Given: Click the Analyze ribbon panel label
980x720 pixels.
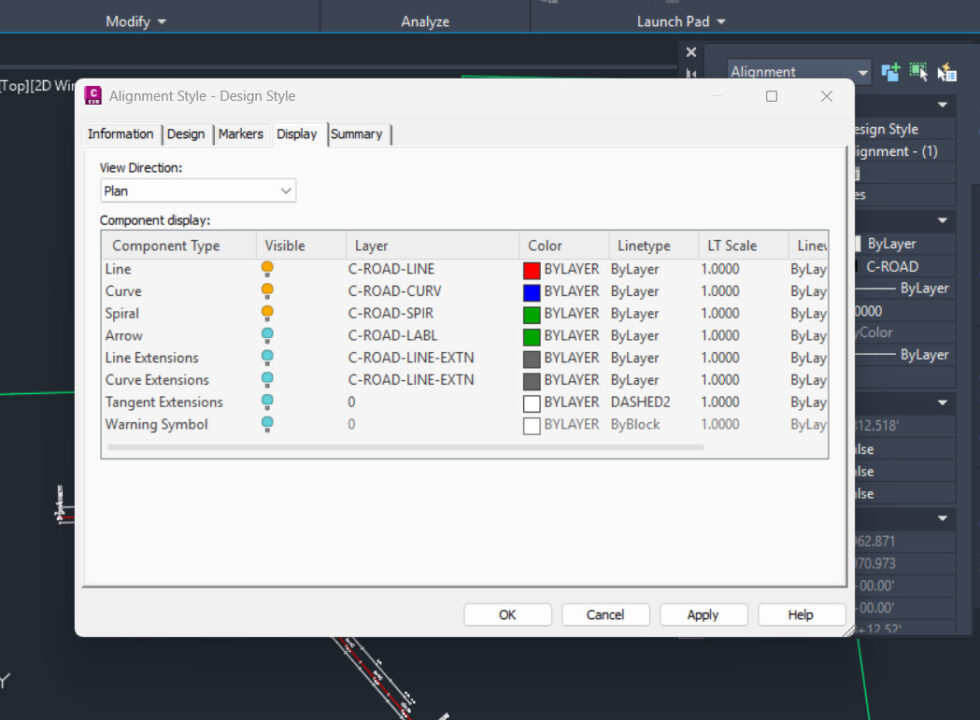Looking at the screenshot, I should (425, 22).
